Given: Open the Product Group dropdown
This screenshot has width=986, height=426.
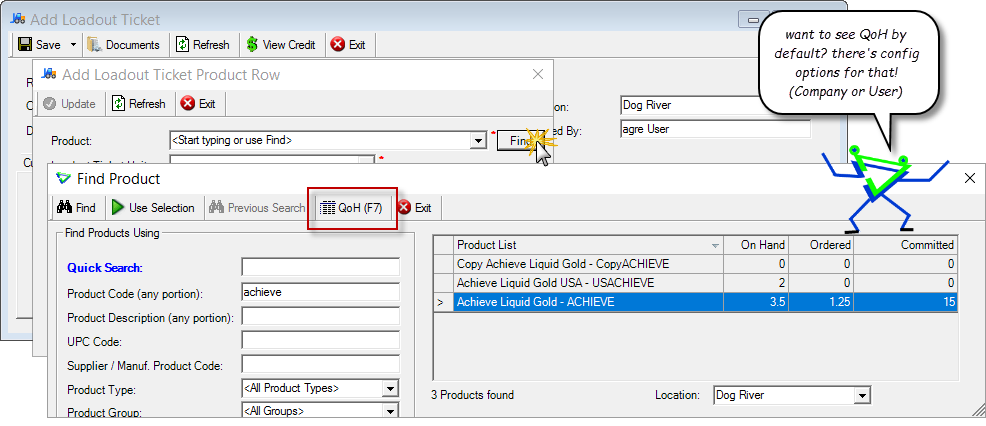Looking at the screenshot, I should [391, 412].
